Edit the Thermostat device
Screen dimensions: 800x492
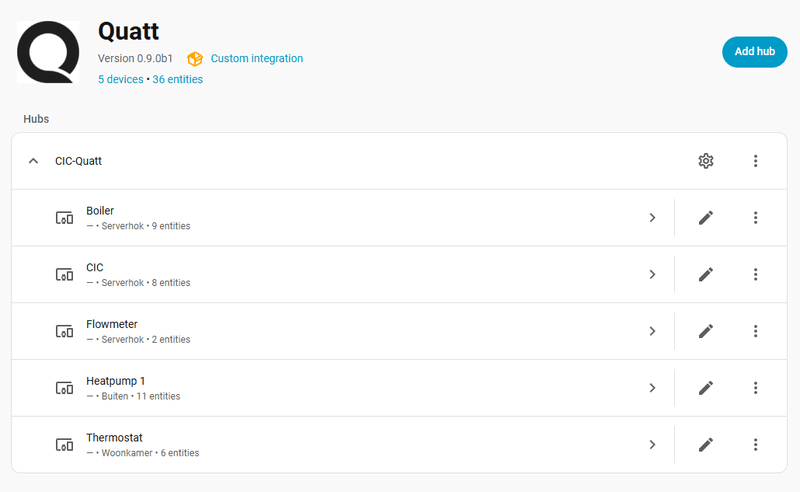pos(706,444)
